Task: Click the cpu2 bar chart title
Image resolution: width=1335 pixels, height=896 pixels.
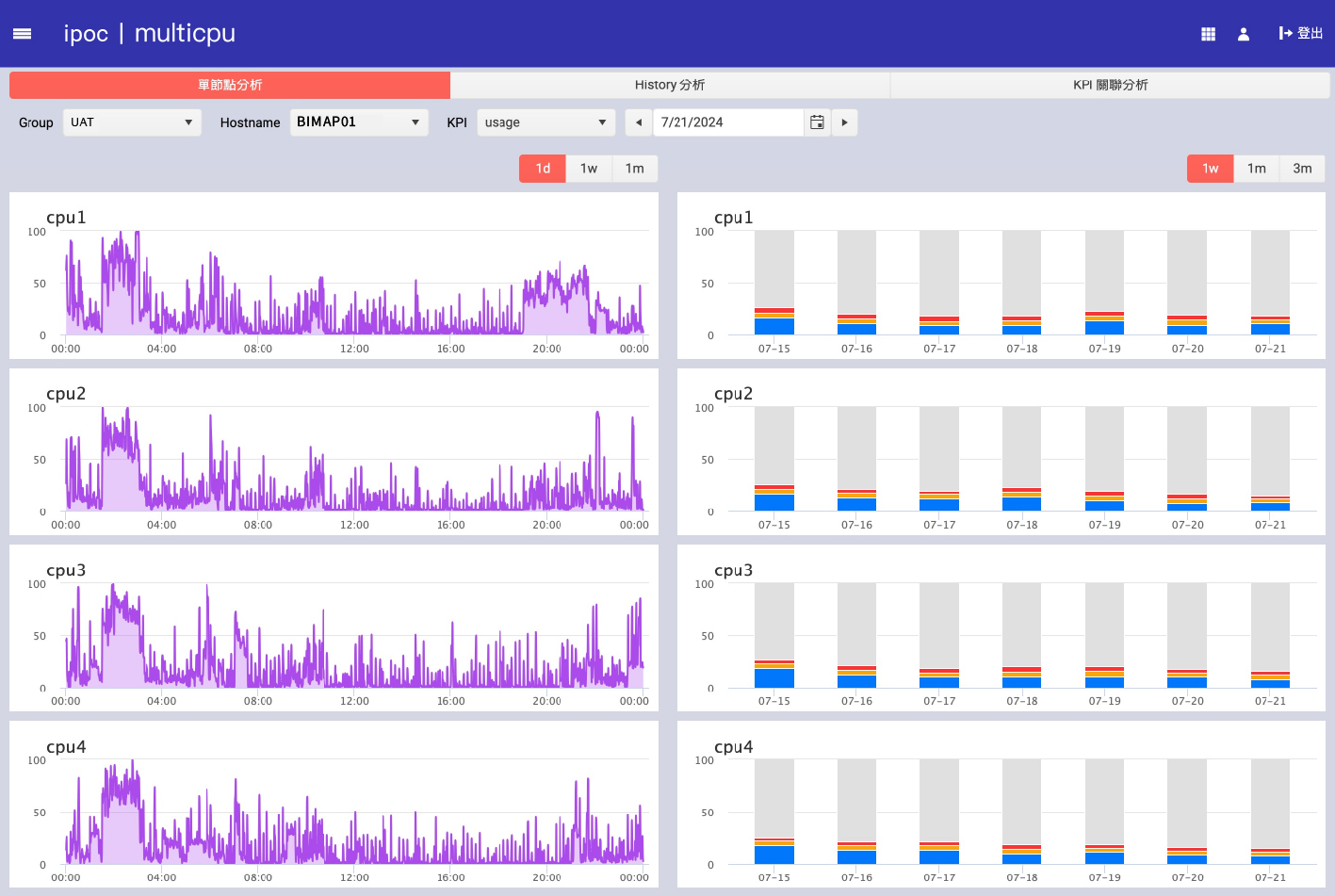Action: pyautogui.click(x=734, y=394)
